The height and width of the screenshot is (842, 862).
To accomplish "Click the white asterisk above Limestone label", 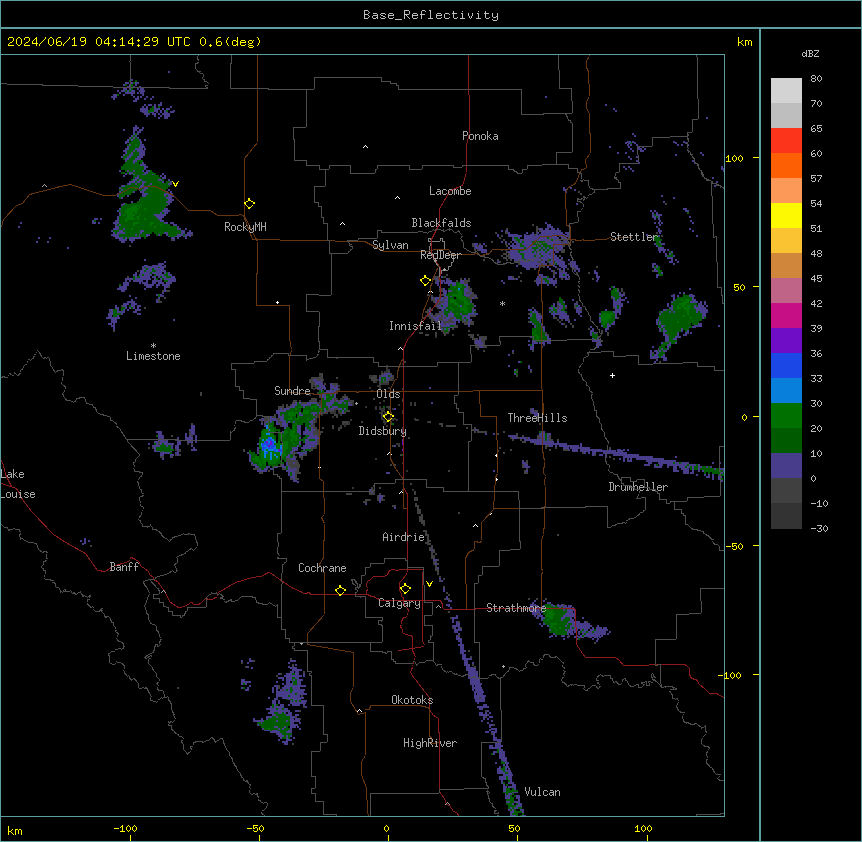I will click(x=153, y=346).
